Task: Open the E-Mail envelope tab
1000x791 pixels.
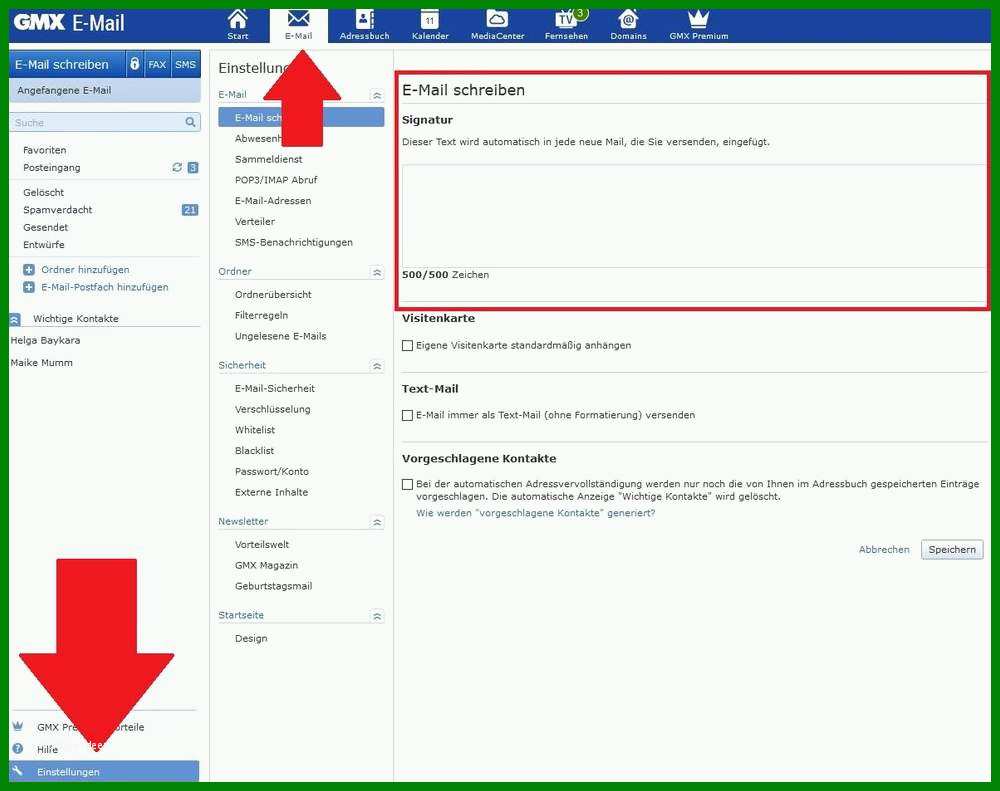Action: (x=298, y=25)
